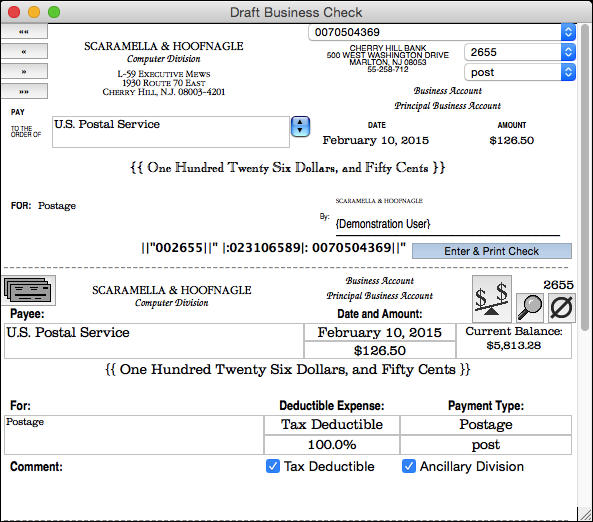Click the dollar balance scale icon

pos(492,299)
